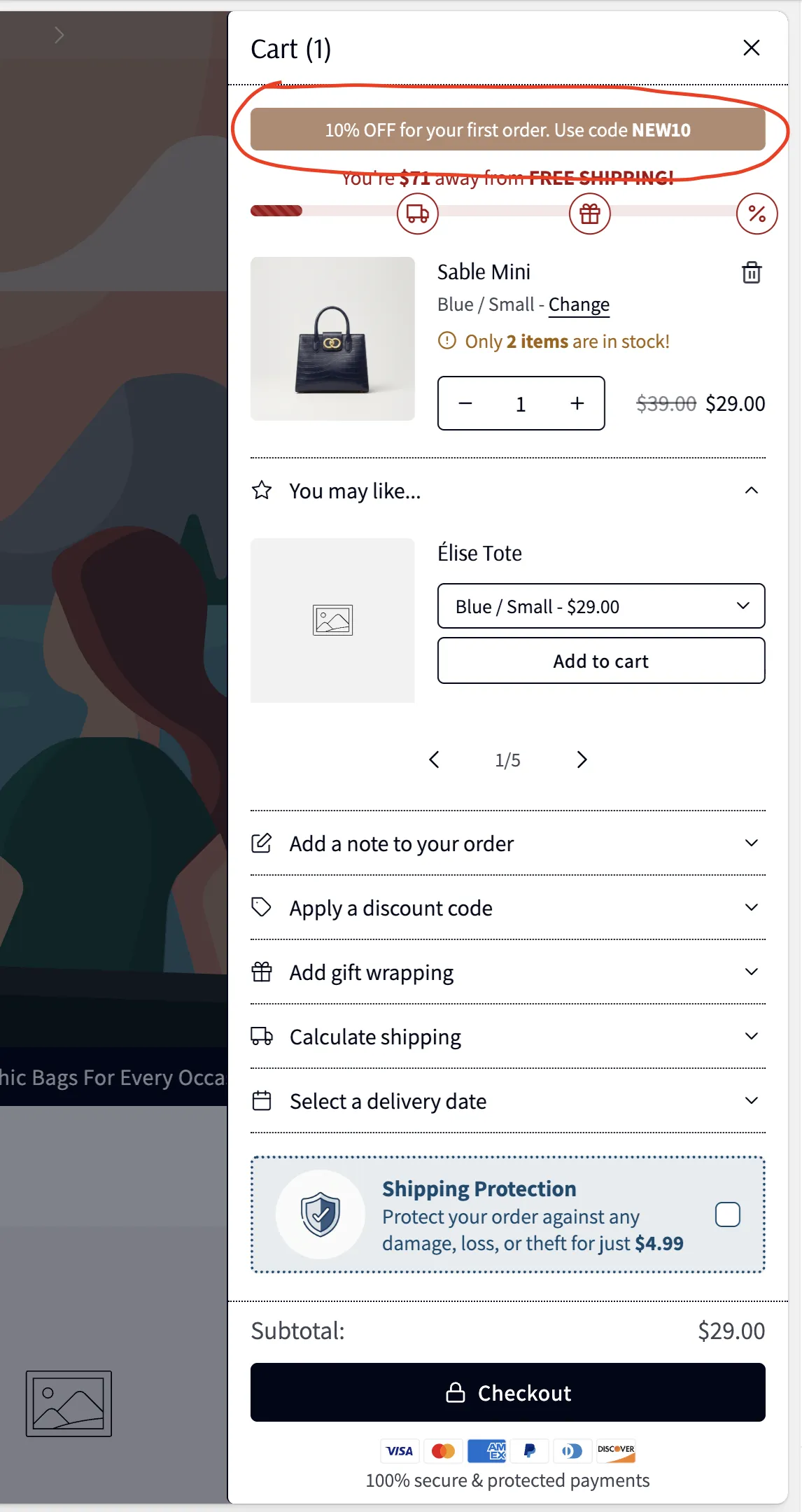Click the PayPal payment method icon
This screenshot has height=1512, width=802.
tap(529, 1451)
